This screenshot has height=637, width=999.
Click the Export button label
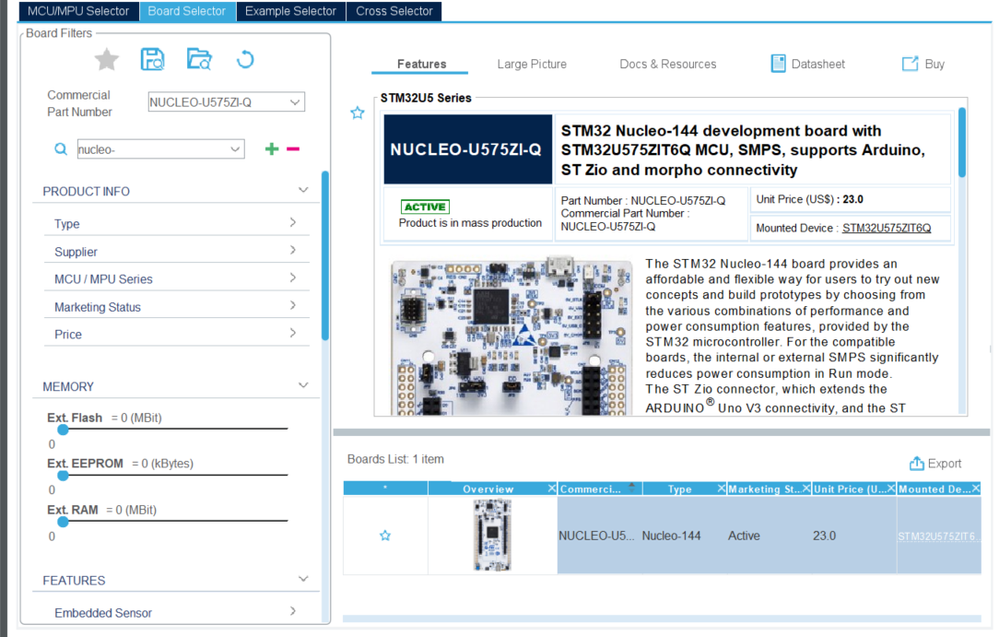944,464
